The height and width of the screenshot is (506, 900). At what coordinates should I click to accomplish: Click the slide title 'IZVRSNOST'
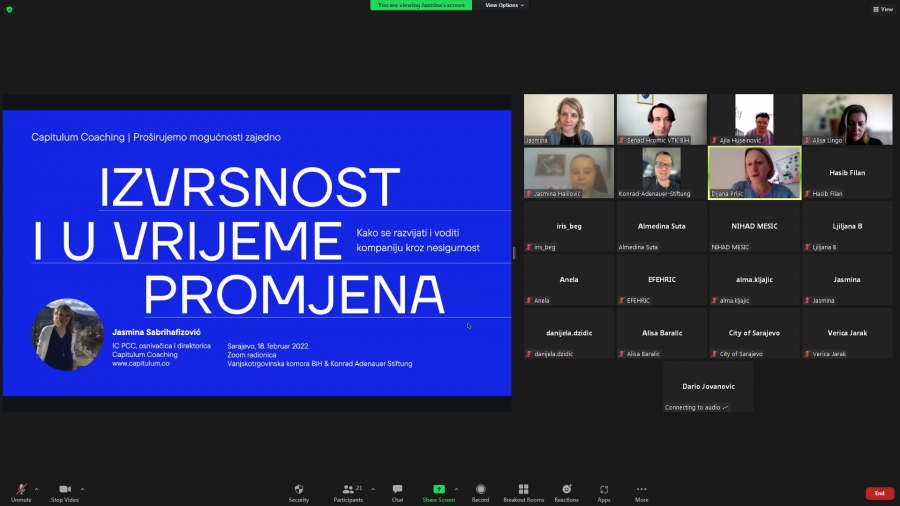(x=250, y=187)
